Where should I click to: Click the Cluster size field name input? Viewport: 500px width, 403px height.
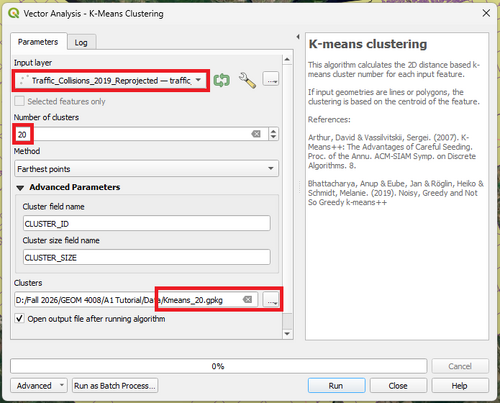[147, 257]
